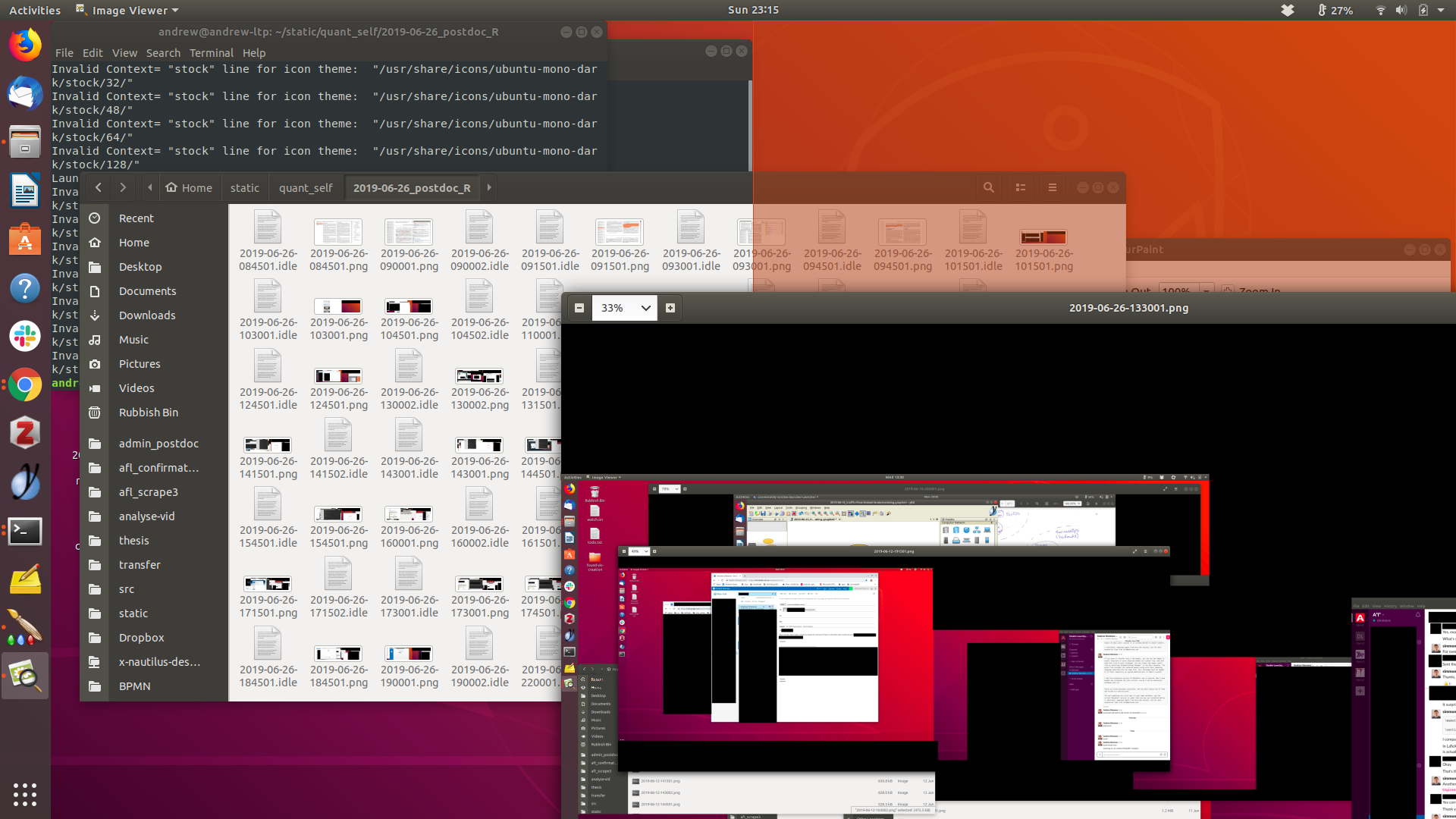
Task: Go forward with the right arrow button
Action: point(123,187)
